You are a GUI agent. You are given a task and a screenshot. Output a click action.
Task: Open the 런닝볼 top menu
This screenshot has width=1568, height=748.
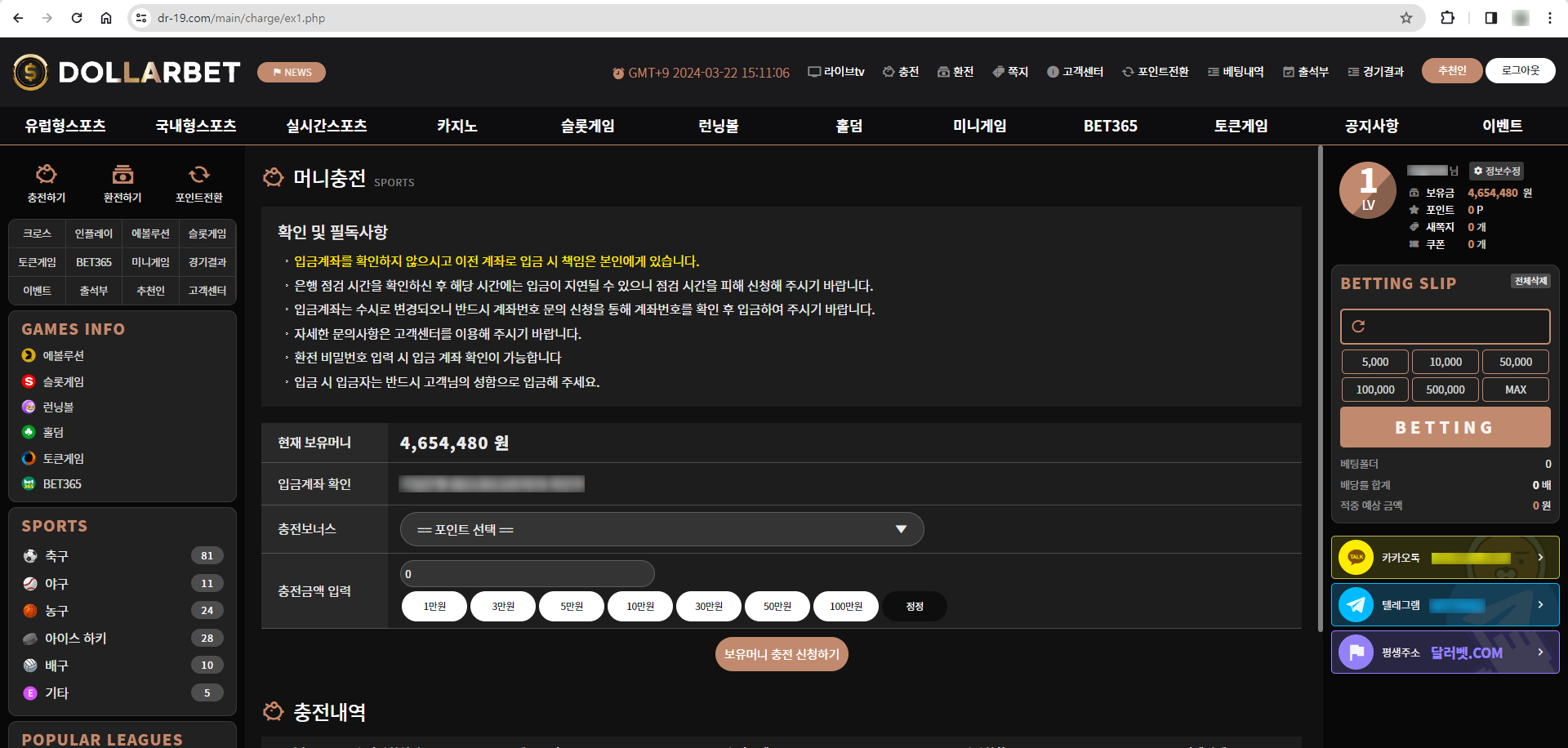(x=719, y=126)
